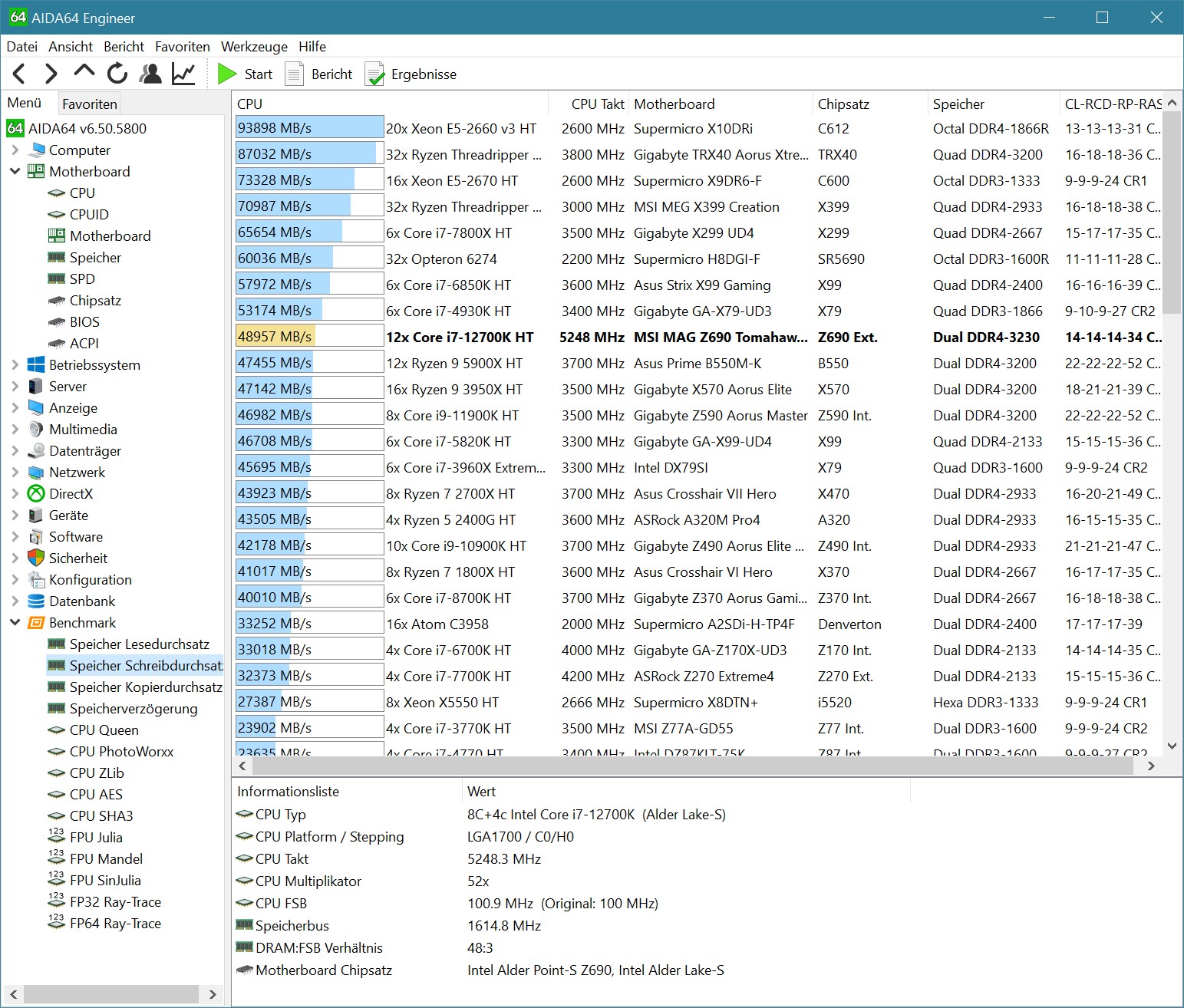This screenshot has height=1008, width=1184.
Task: Click the Datenbank database icon
Action: 36,601
